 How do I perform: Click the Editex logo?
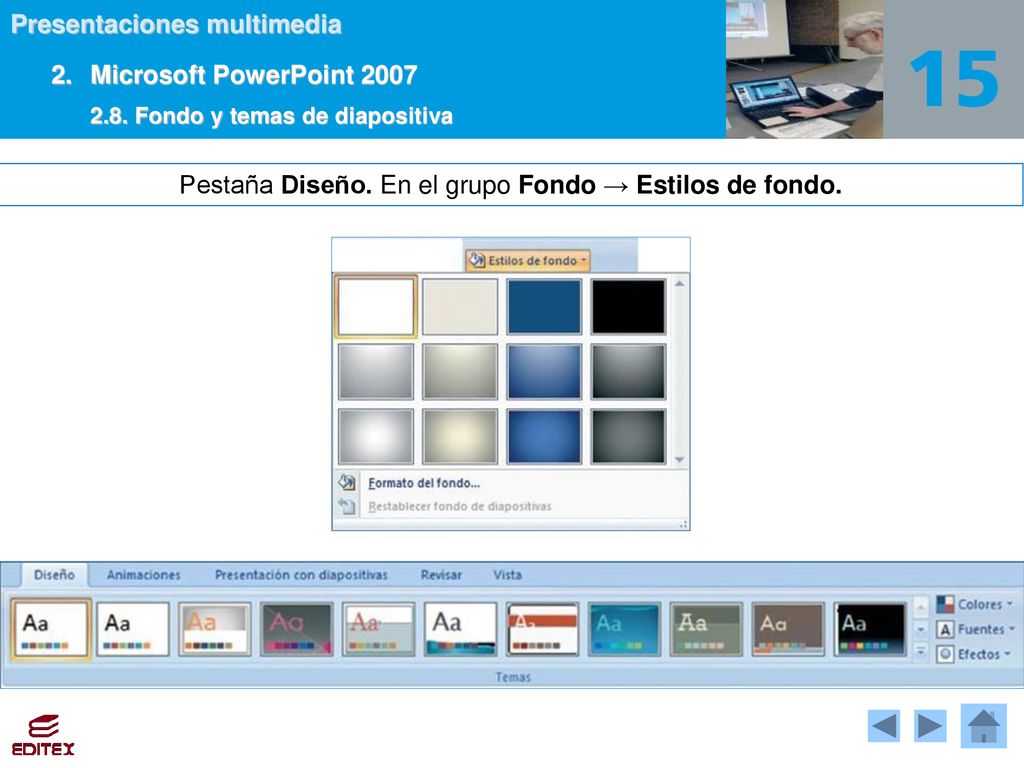coord(43,735)
